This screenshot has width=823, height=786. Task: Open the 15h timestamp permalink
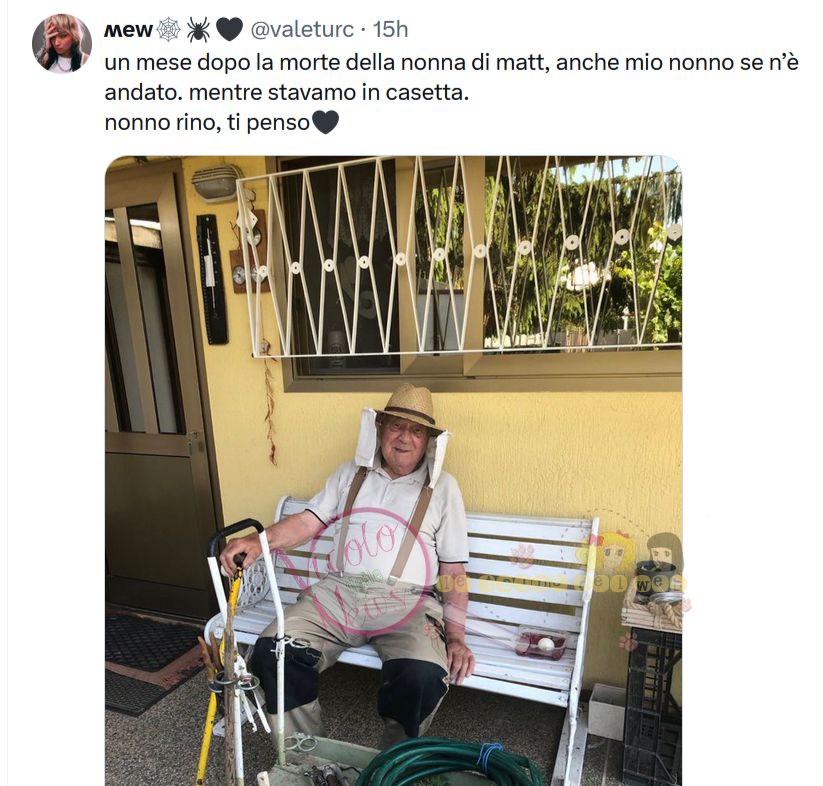(391, 29)
